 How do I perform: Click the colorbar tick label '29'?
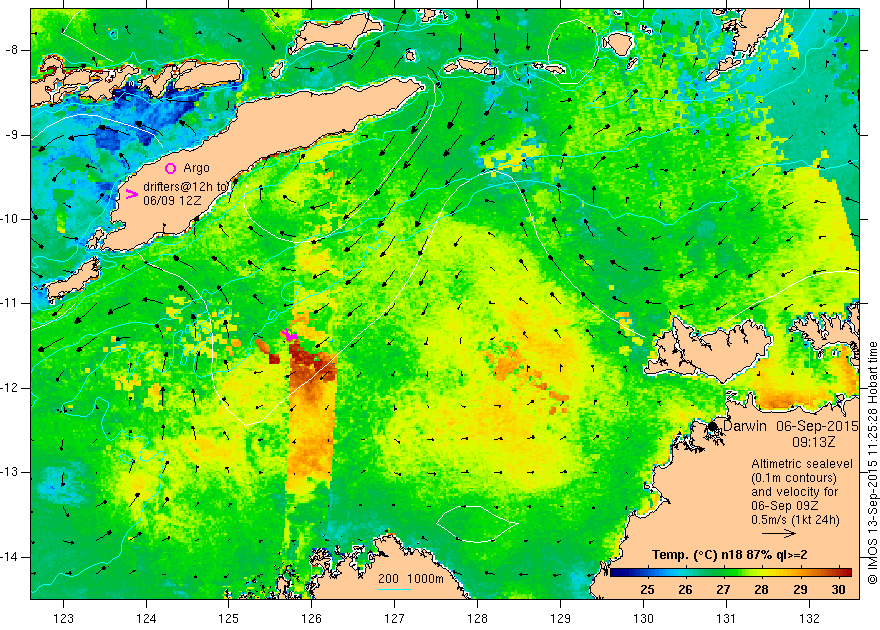tap(800, 590)
